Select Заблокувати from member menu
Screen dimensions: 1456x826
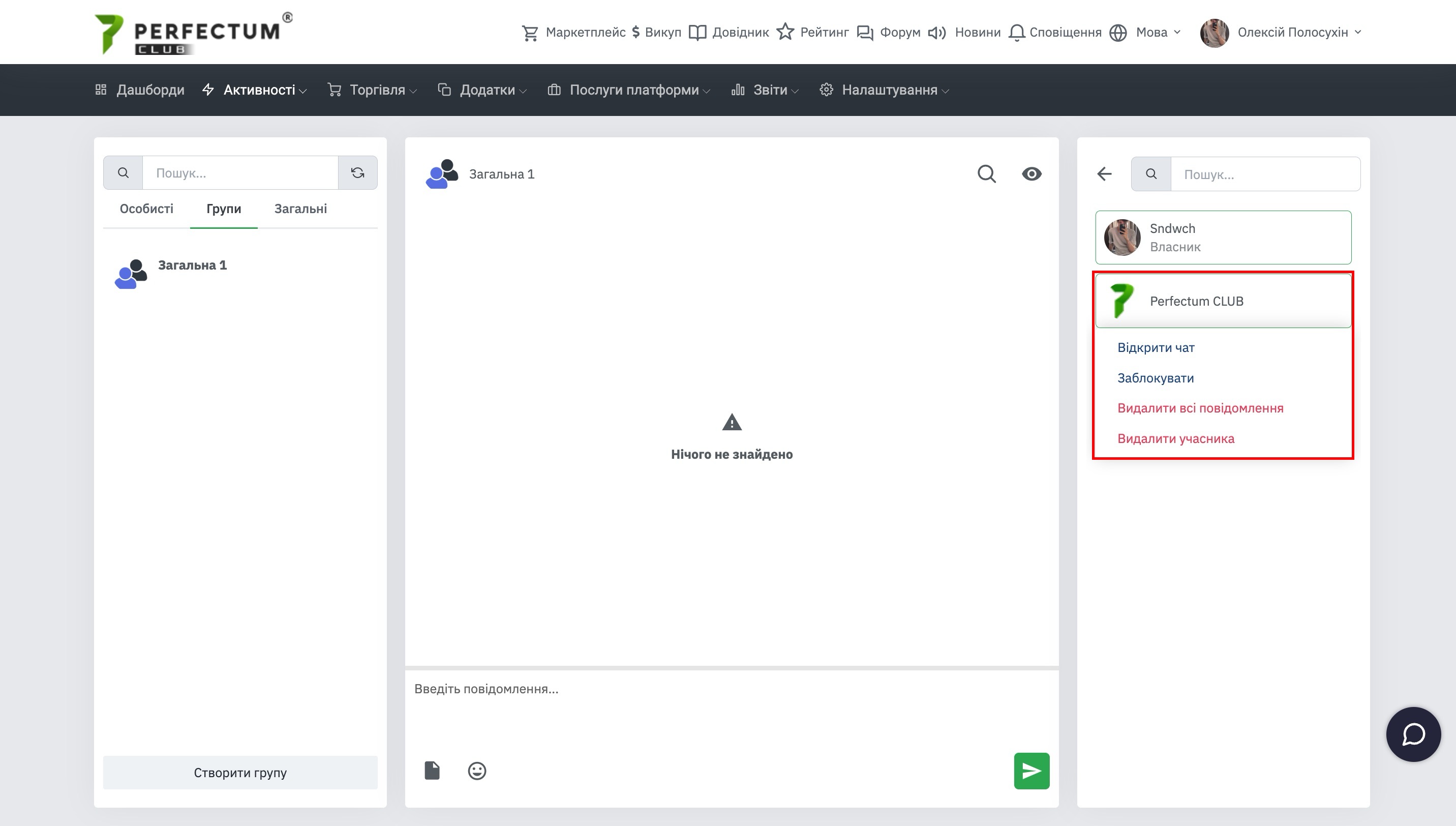[1155, 378]
